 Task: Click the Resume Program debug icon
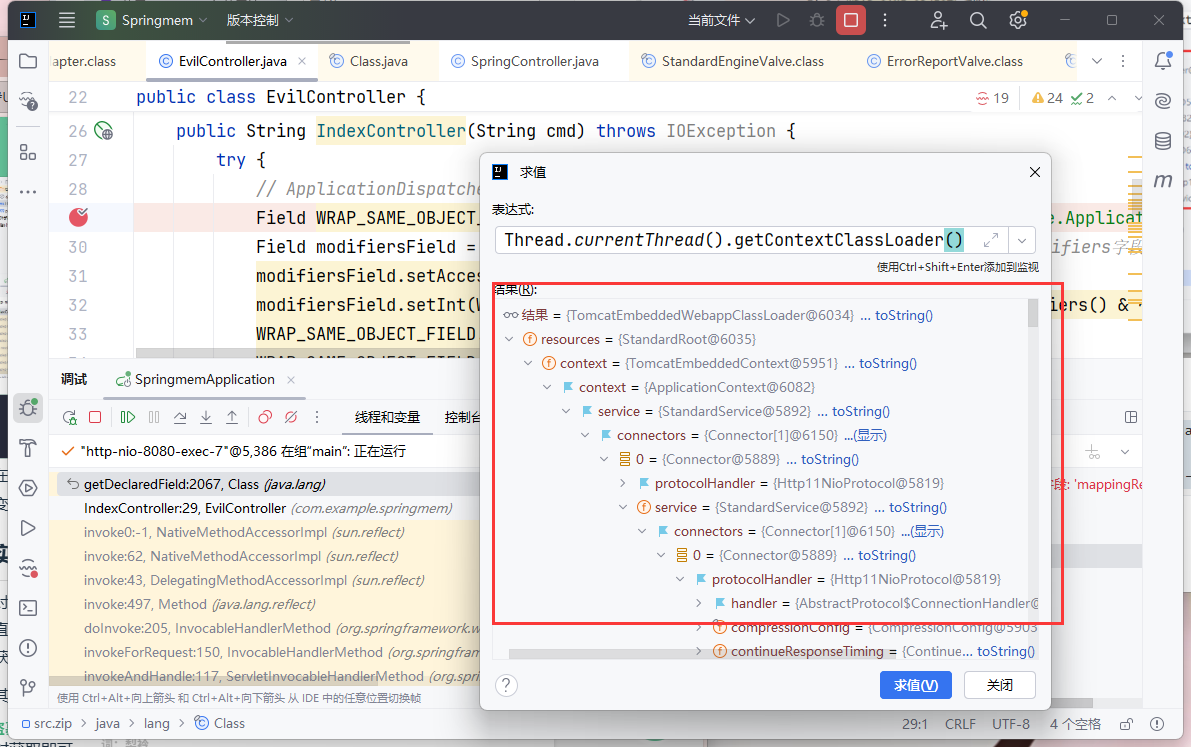(128, 417)
